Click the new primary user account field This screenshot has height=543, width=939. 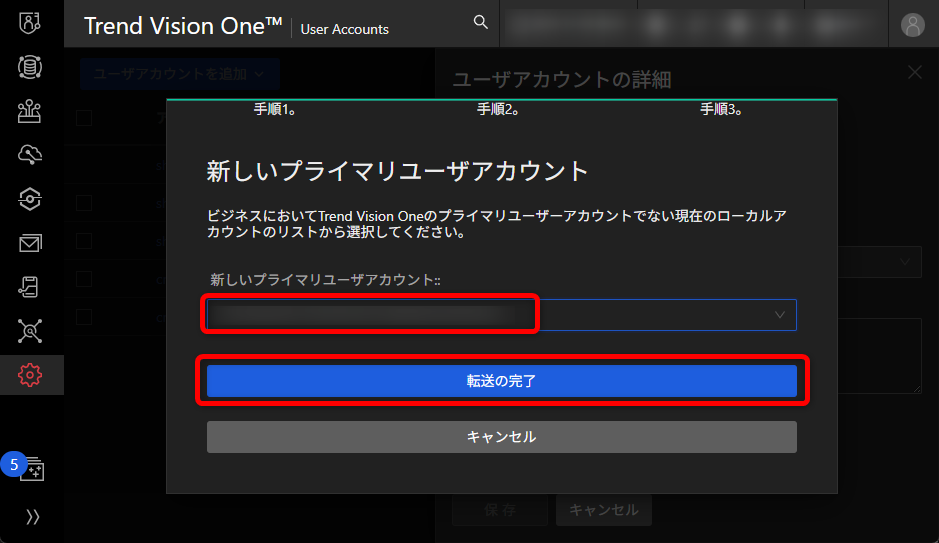pos(502,315)
